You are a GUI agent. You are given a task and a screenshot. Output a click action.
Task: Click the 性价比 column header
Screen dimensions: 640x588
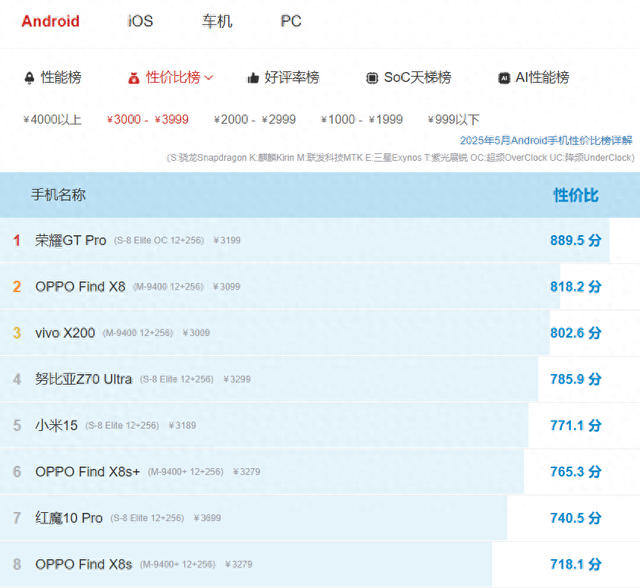[x=576, y=195]
